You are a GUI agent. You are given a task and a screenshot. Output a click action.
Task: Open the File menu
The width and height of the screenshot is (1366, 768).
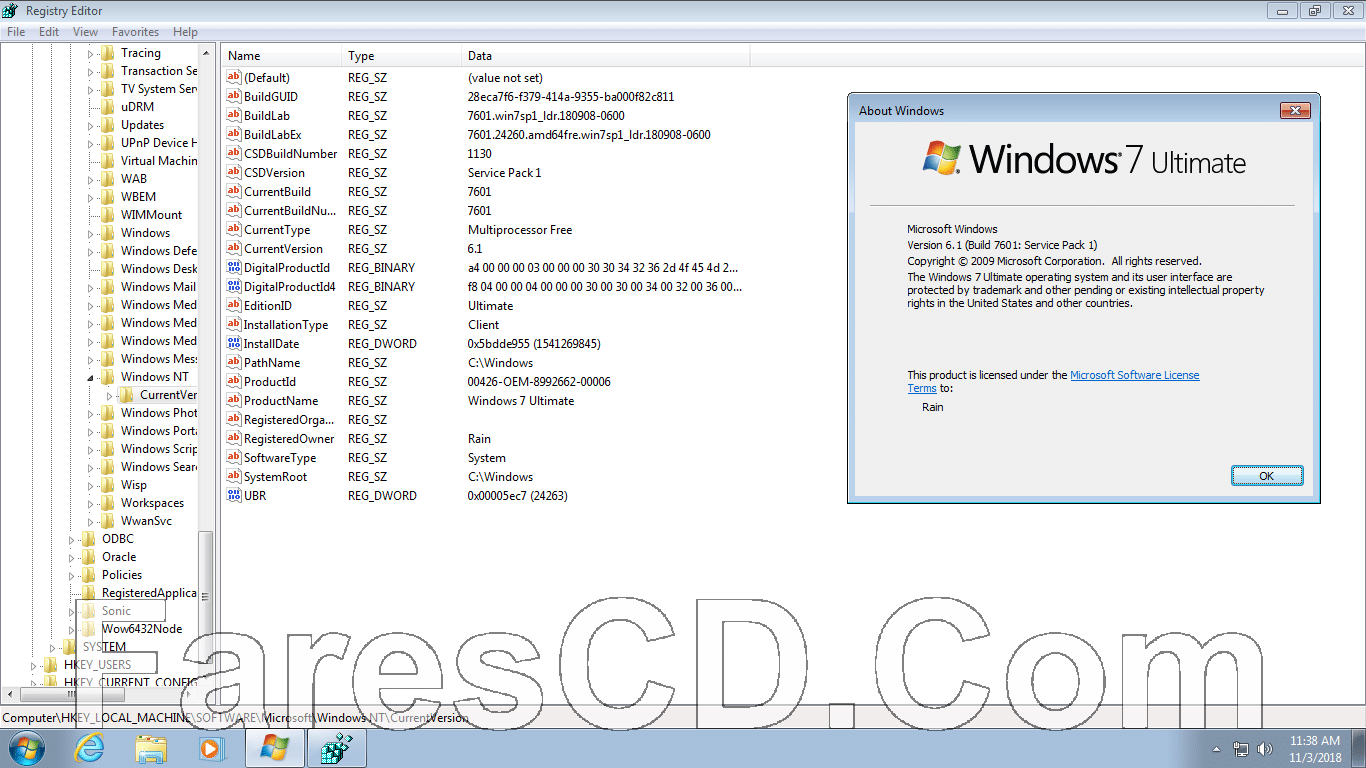click(x=16, y=32)
